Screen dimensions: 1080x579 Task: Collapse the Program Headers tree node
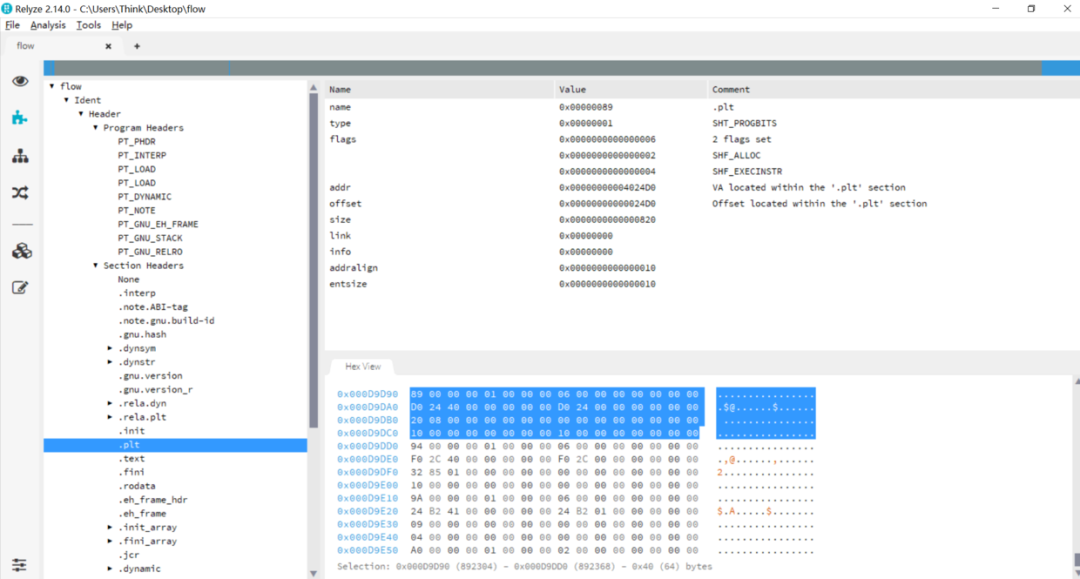tap(95, 128)
